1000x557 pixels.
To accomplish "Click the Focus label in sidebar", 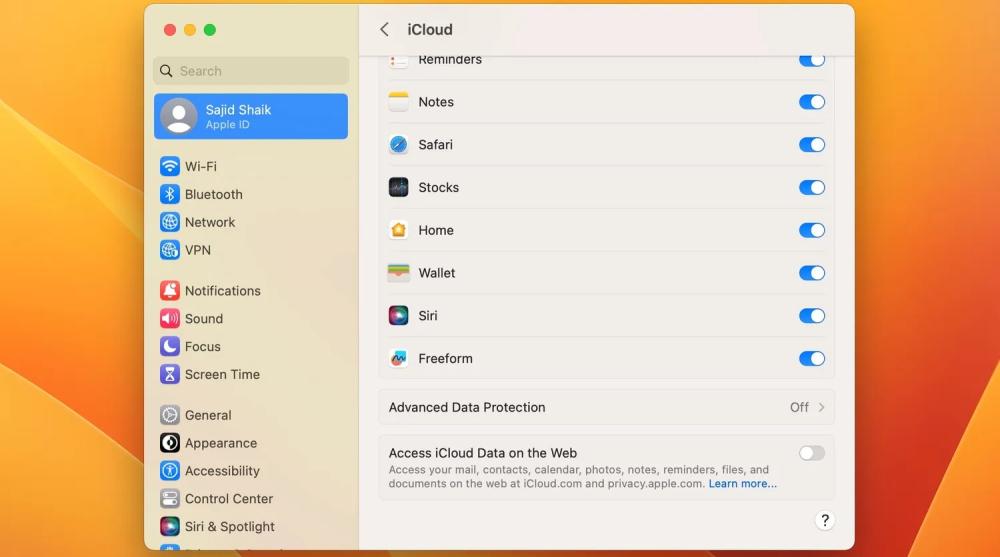I will (203, 346).
